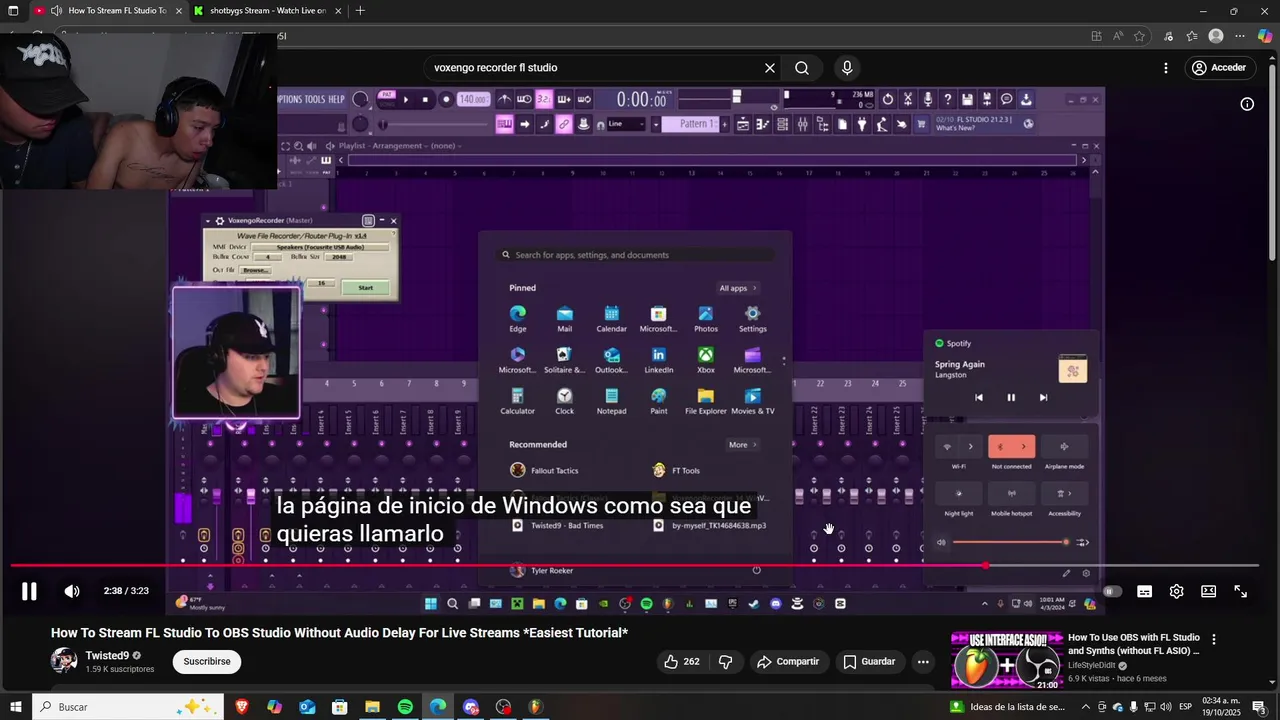The image size is (1280, 720).
Task: Mute the YouTube player volume
Action: click(x=72, y=591)
